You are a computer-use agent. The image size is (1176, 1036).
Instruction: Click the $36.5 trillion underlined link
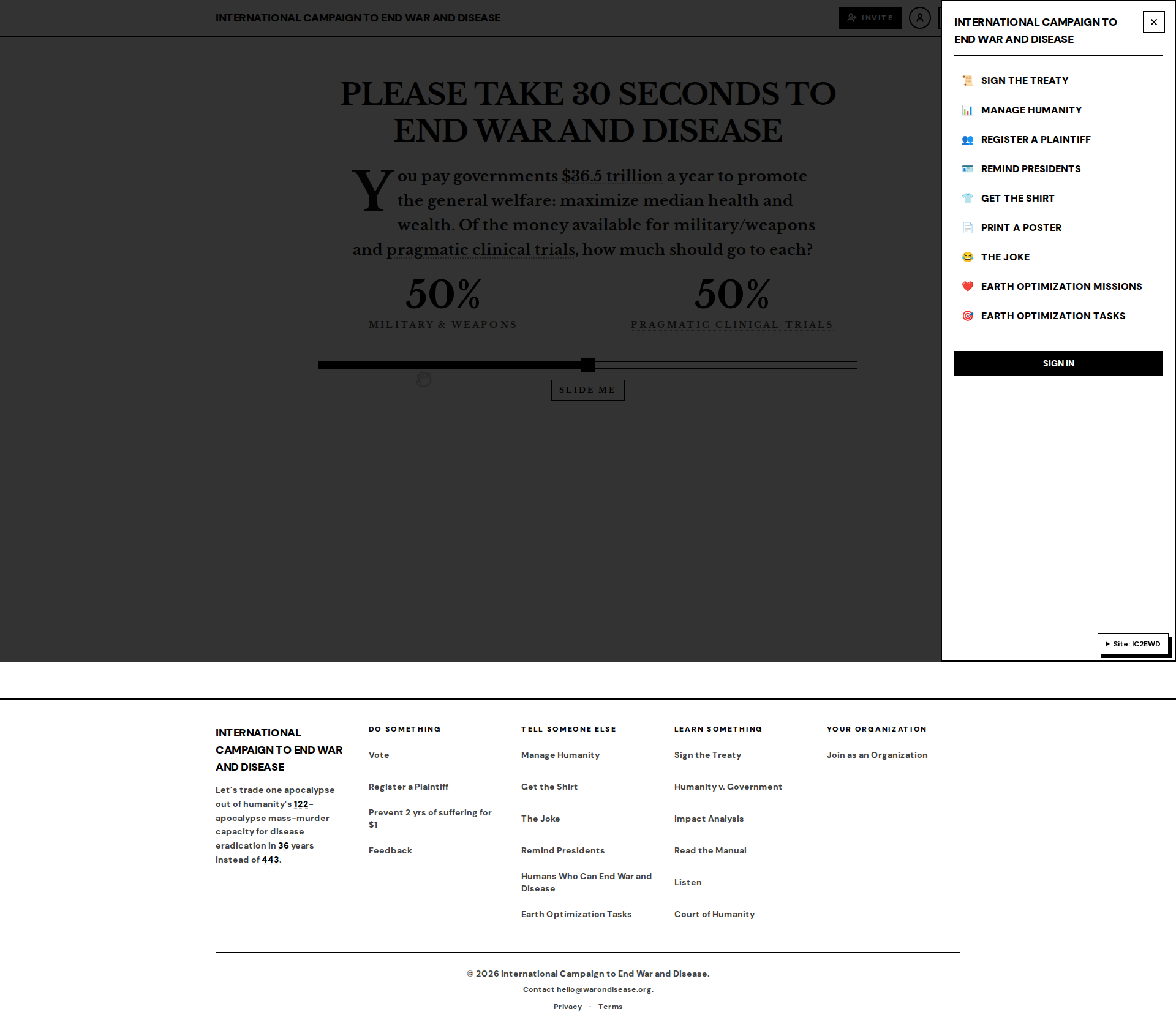[612, 176]
